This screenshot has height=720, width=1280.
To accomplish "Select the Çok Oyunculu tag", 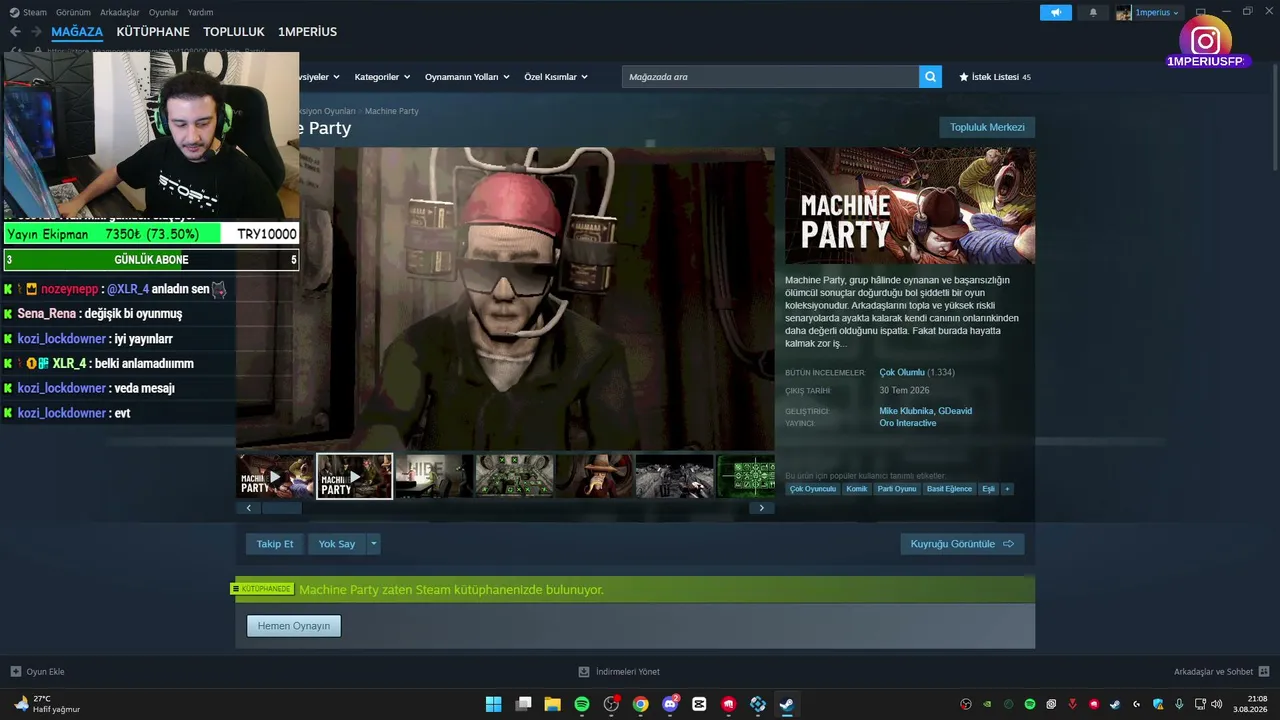I will coord(813,489).
